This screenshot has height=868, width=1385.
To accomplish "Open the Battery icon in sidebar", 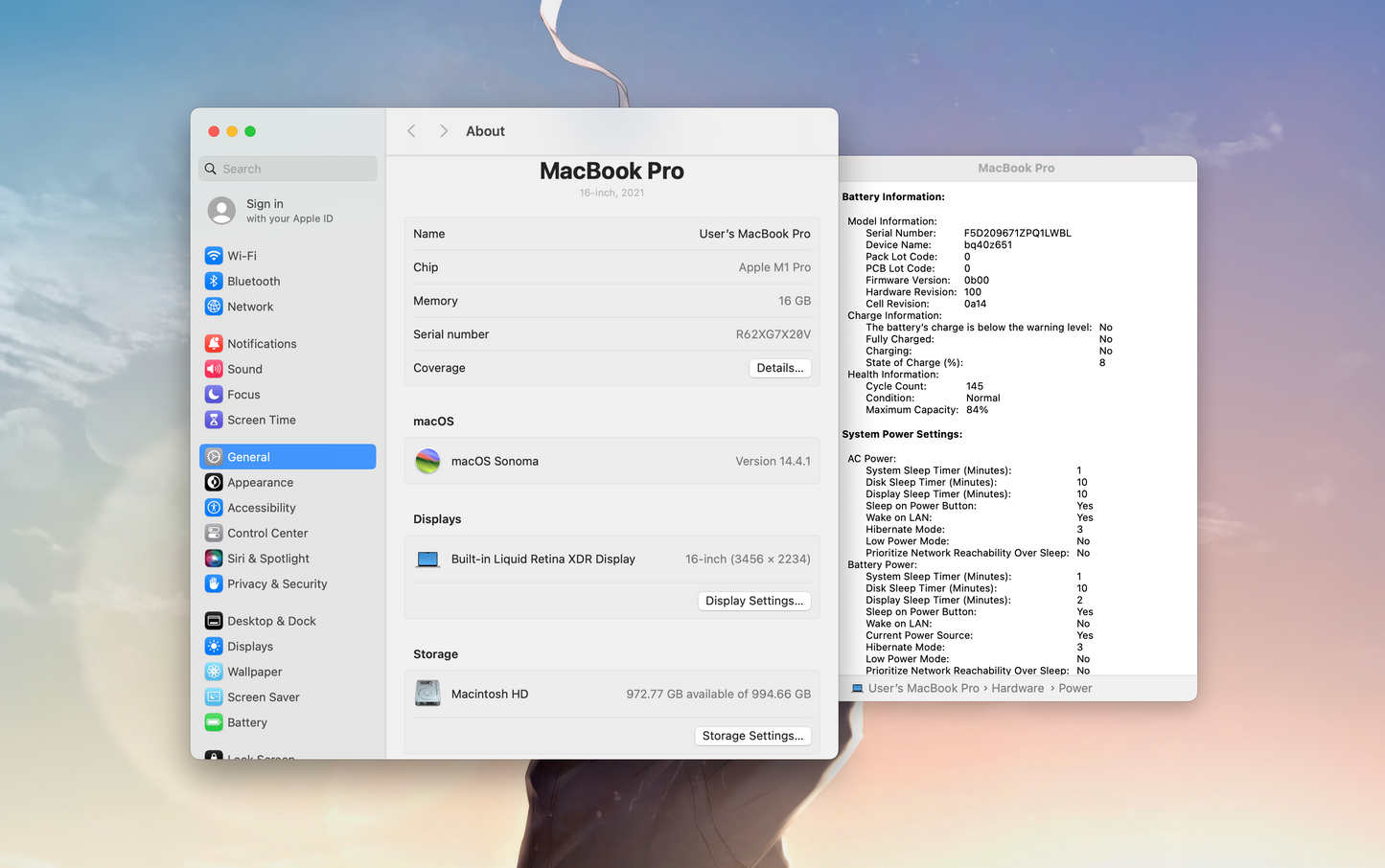I will pyautogui.click(x=214, y=722).
